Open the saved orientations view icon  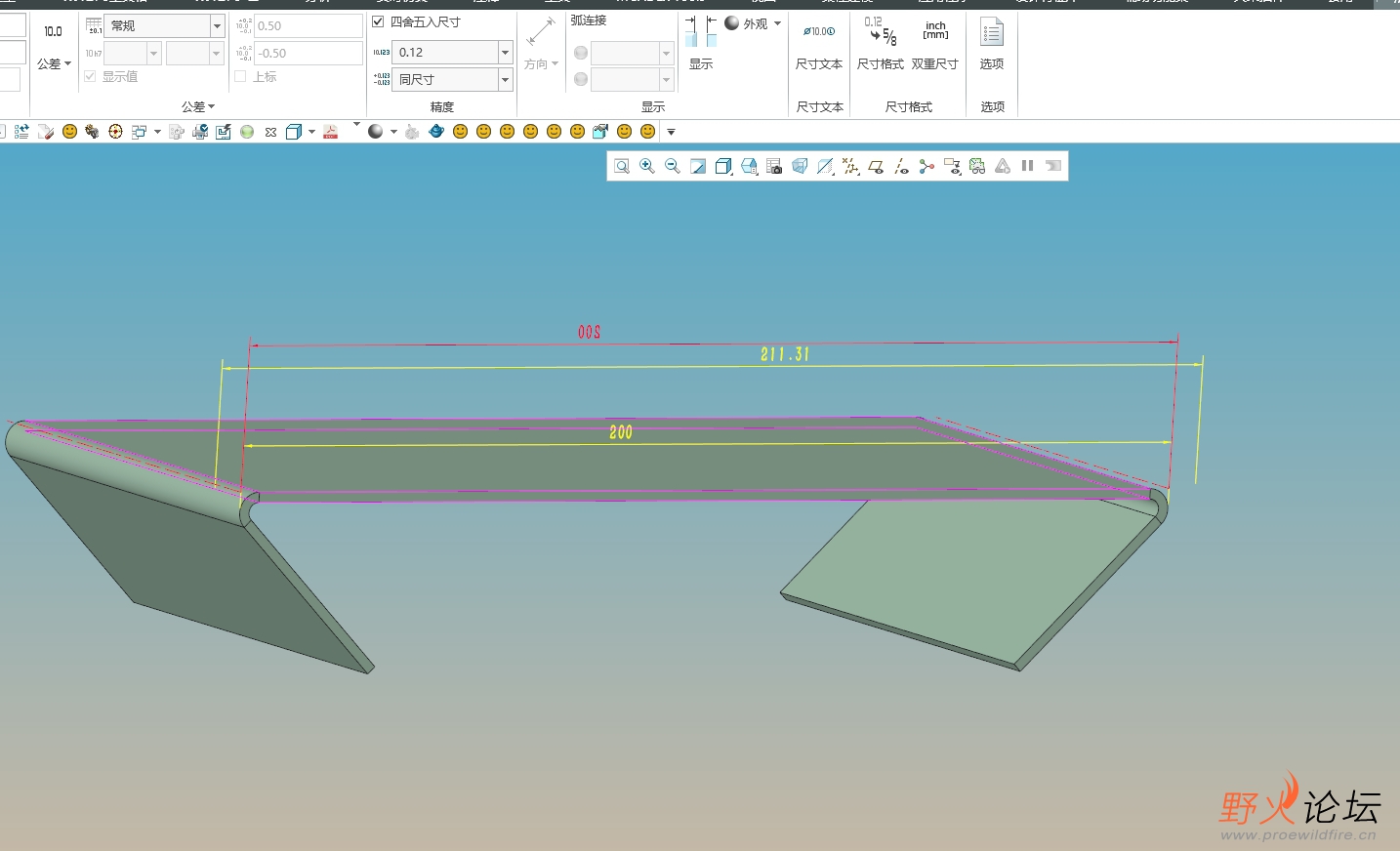point(749,166)
